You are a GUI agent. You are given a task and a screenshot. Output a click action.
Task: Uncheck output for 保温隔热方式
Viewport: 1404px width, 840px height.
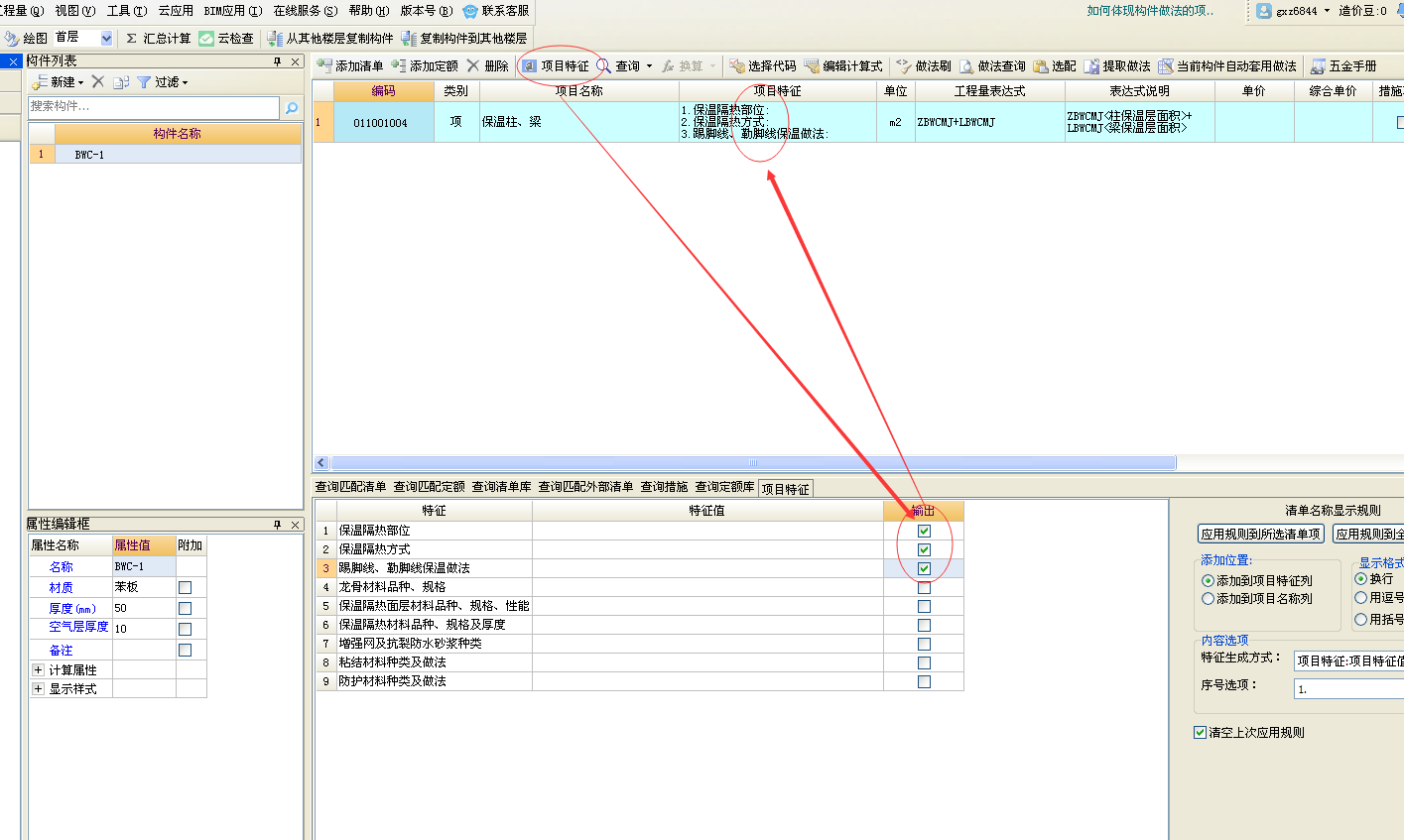(x=924, y=549)
